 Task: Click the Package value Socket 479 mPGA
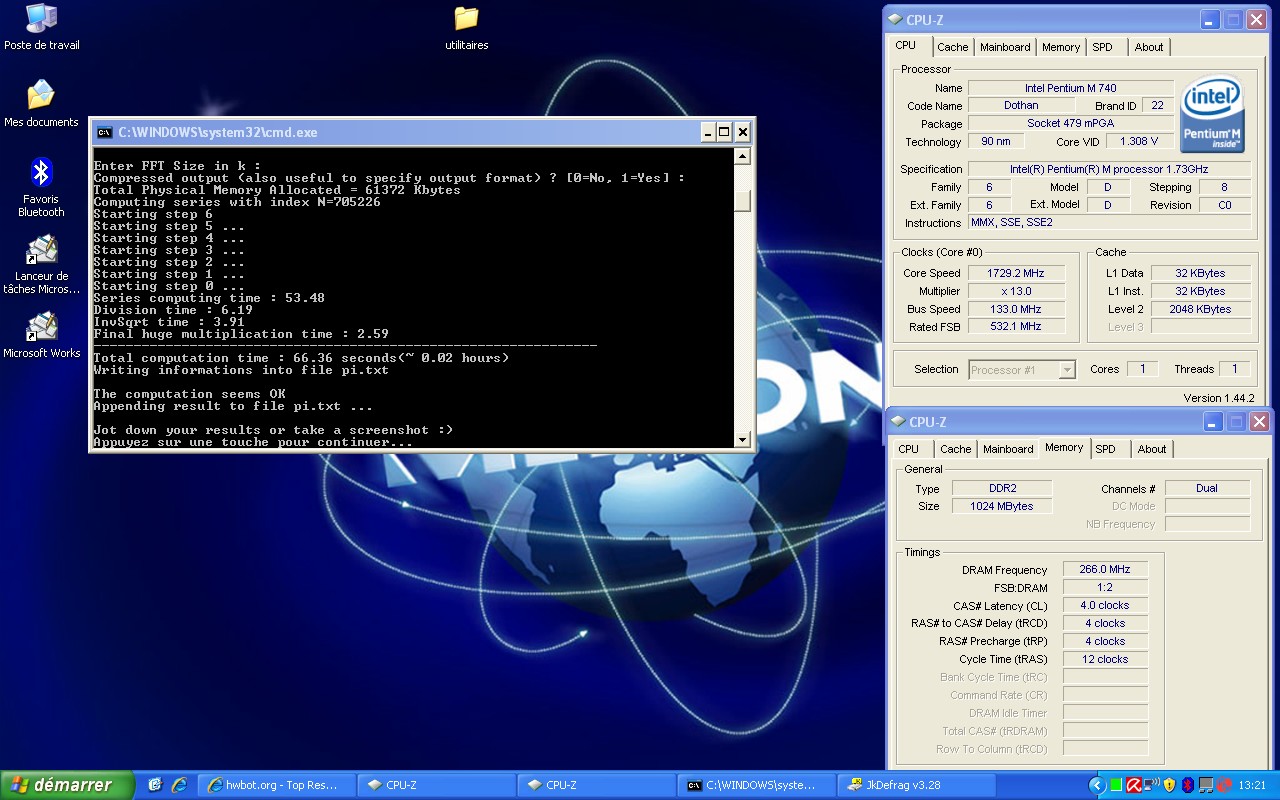1071,123
